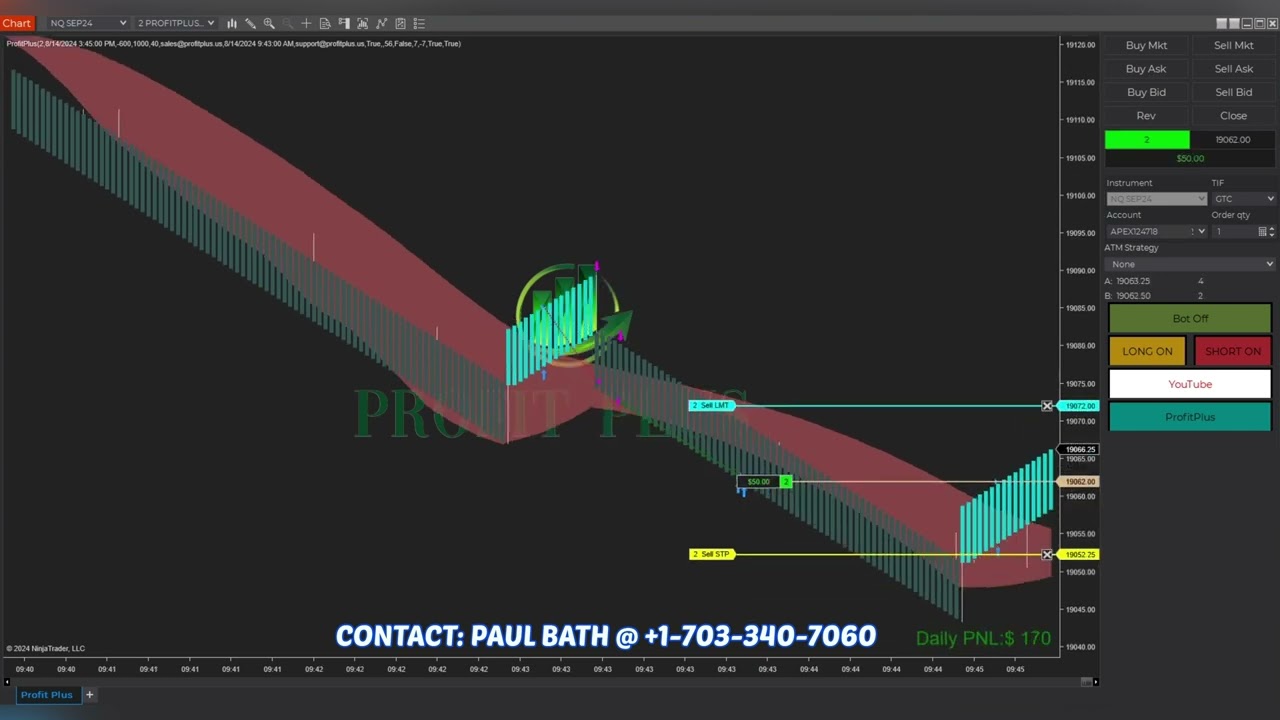The image size is (1280, 720).
Task: Open the TIF GTC dropdown
Action: 1243,199
